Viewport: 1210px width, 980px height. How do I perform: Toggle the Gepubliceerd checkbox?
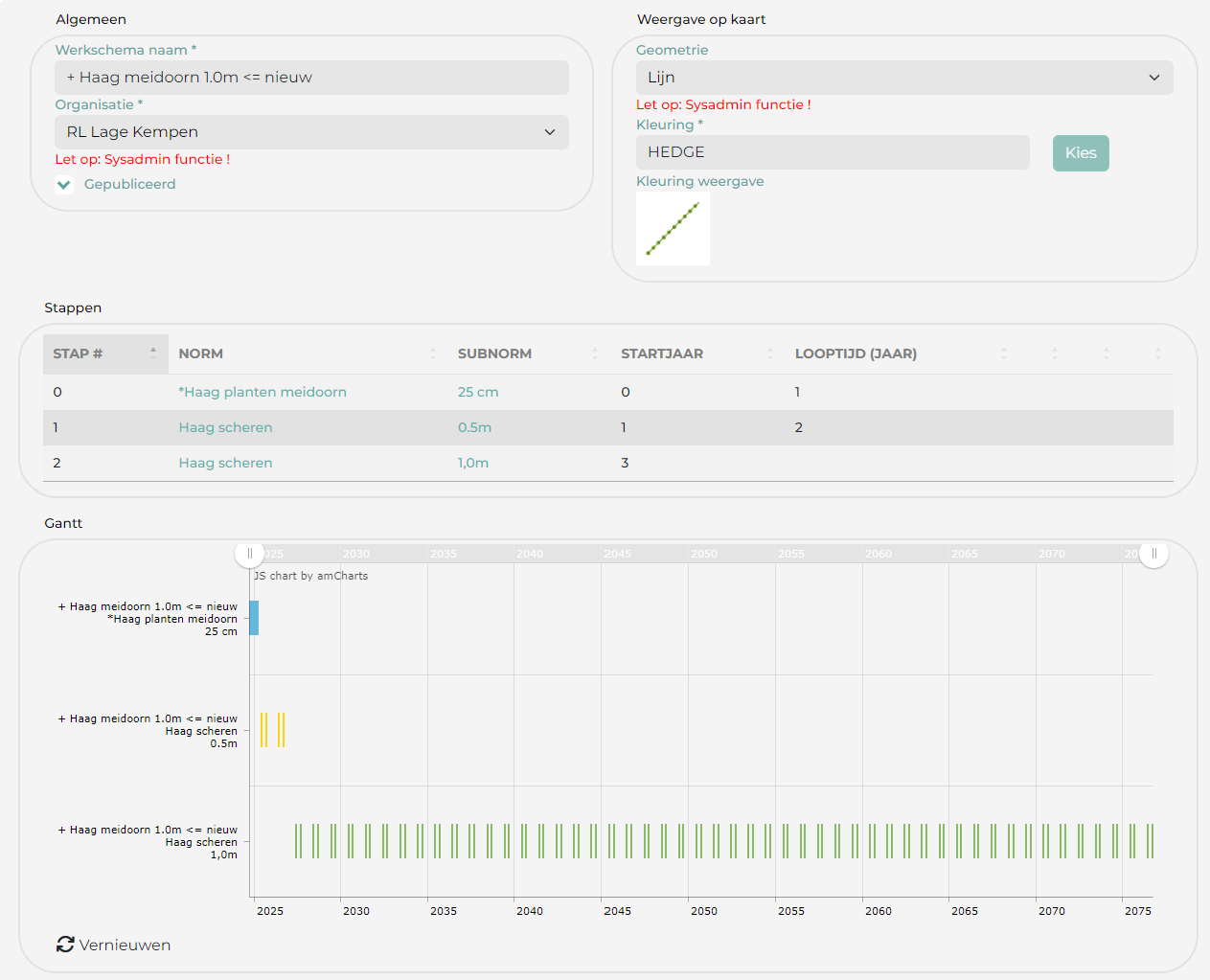pos(64,185)
